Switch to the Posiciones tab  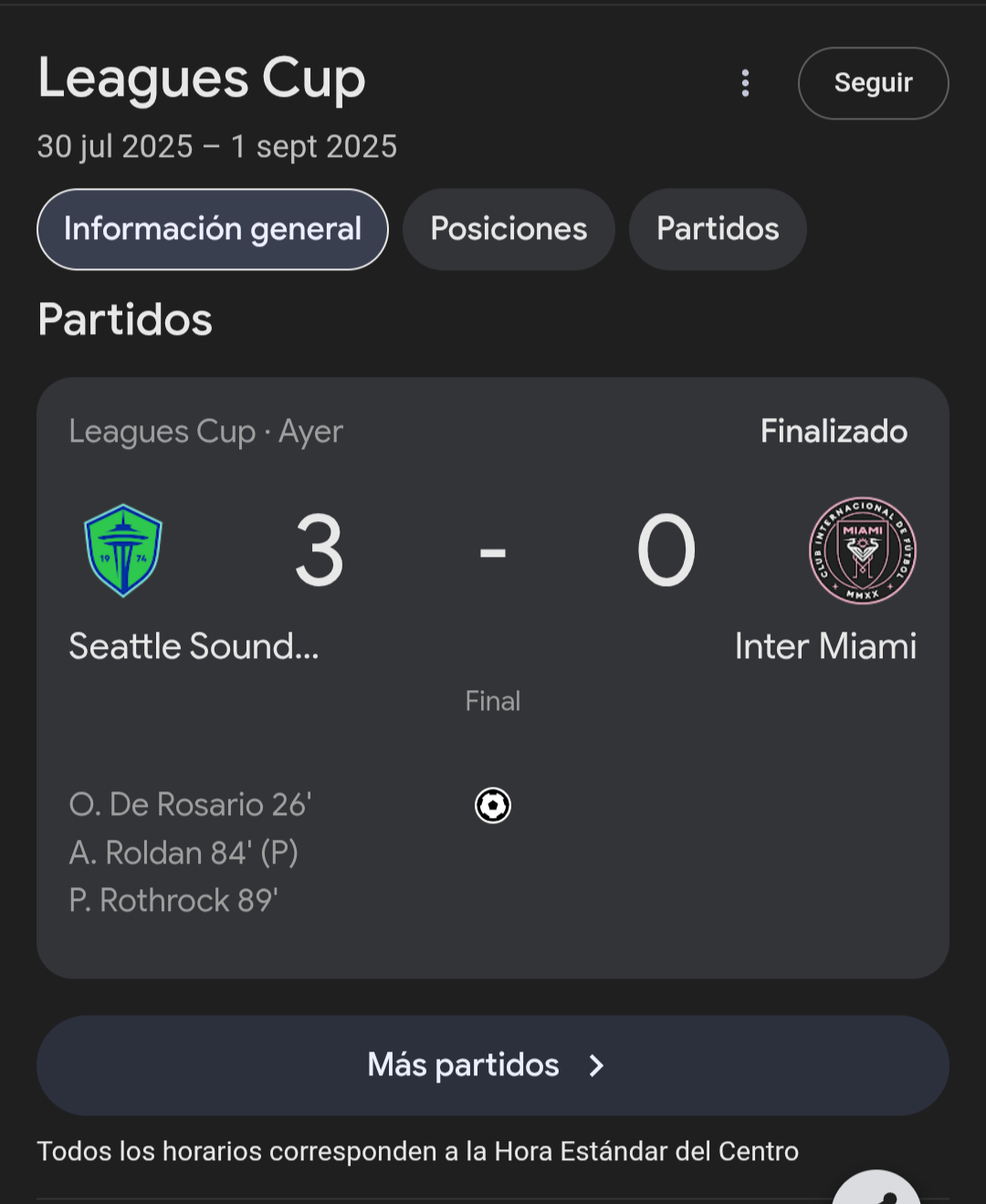point(509,229)
